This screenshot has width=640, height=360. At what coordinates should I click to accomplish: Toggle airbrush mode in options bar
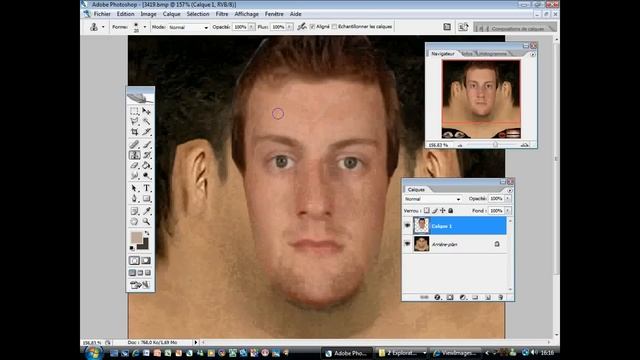[x=302, y=27]
